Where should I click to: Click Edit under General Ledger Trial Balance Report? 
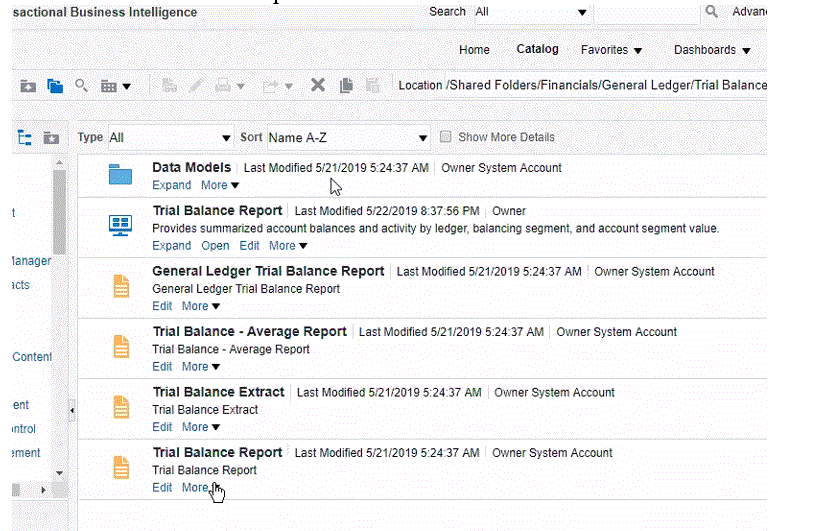(x=162, y=306)
